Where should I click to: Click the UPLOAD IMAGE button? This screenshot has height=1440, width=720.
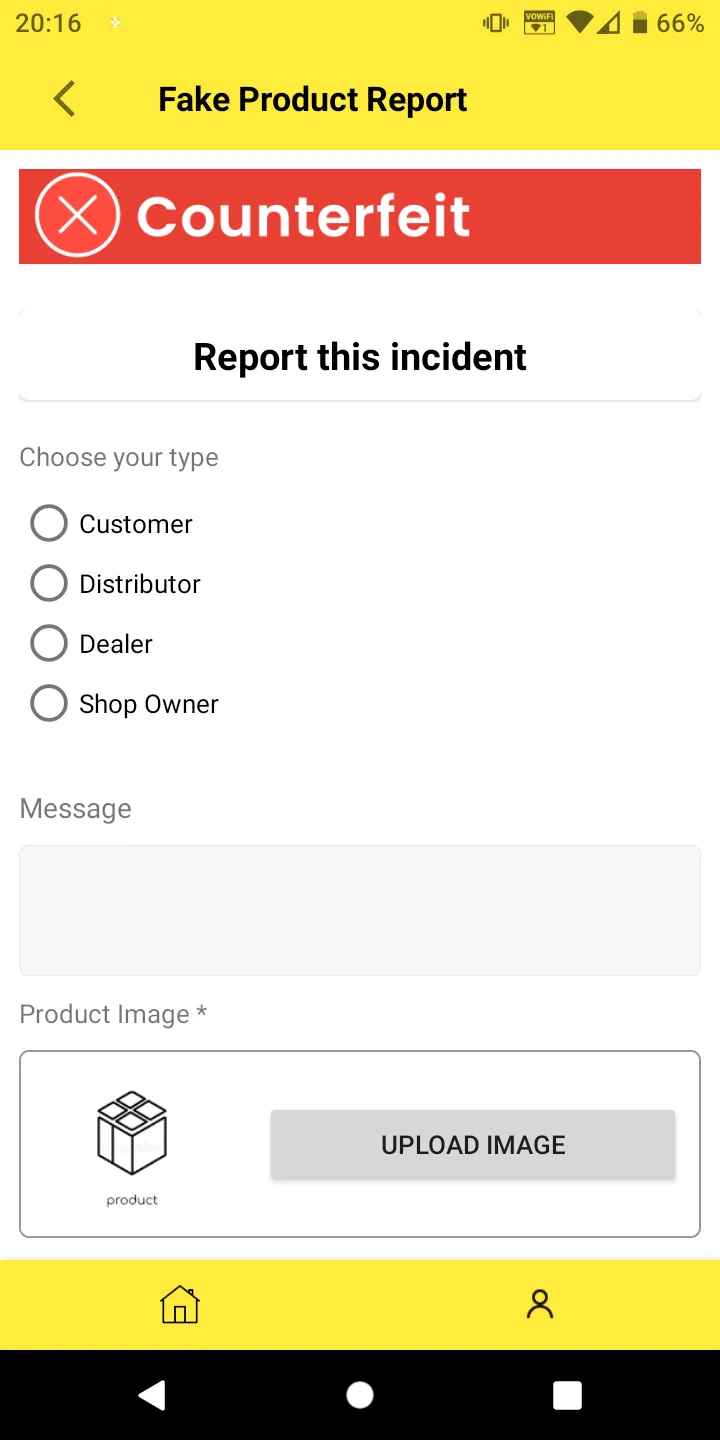[473, 1144]
